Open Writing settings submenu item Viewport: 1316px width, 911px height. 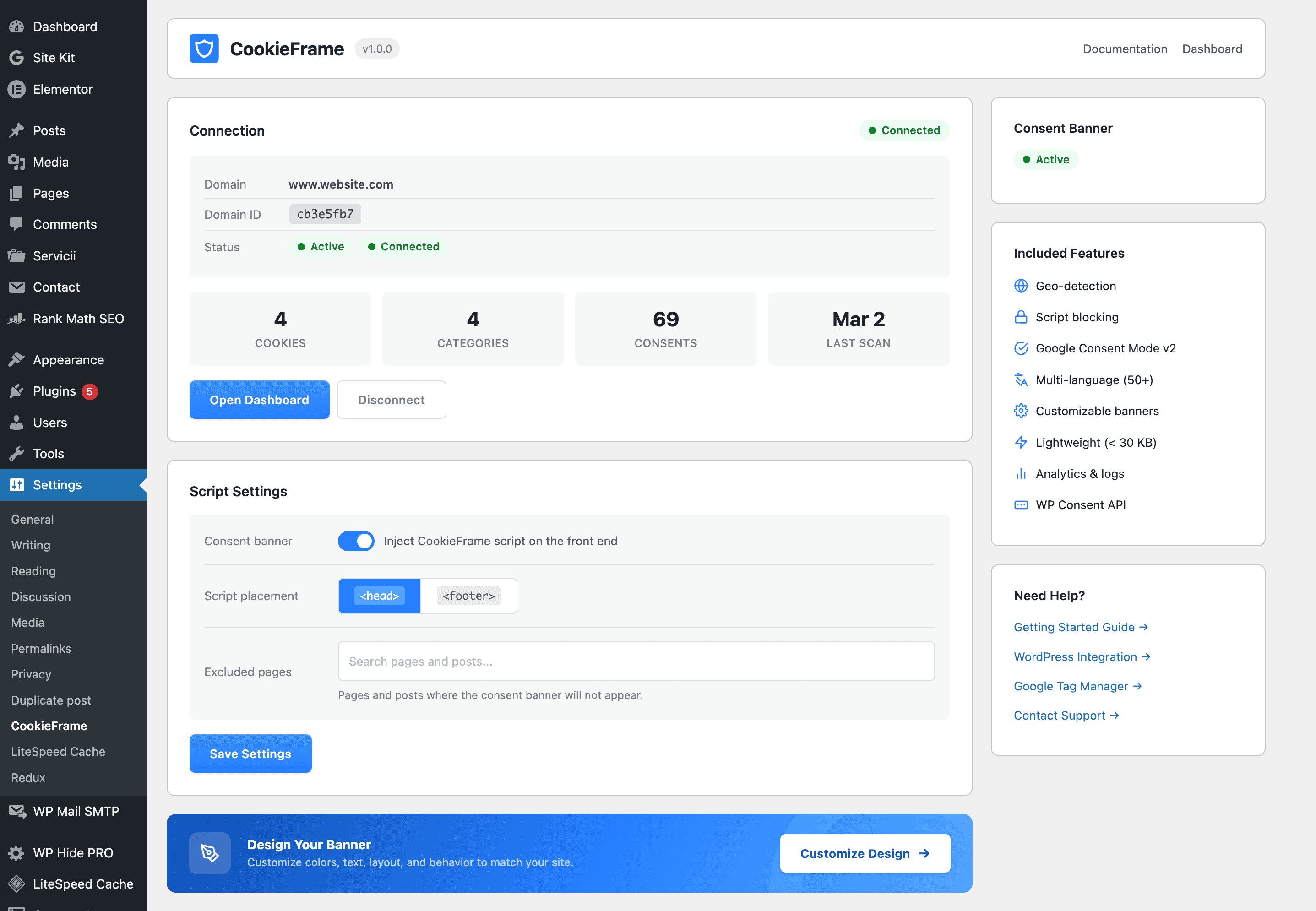coord(31,545)
